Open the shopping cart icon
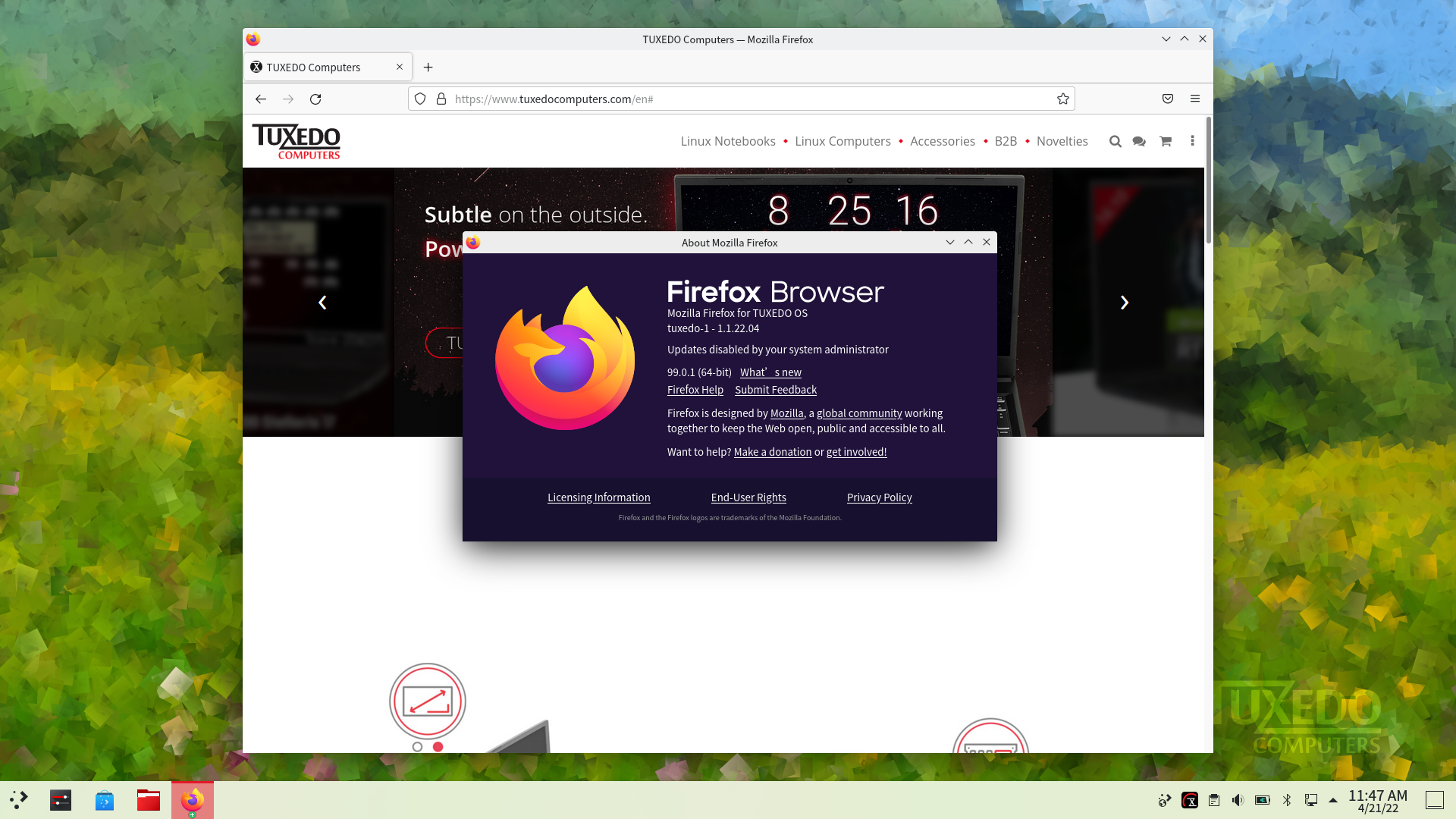The image size is (1456, 819). (x=1166, y=141)
